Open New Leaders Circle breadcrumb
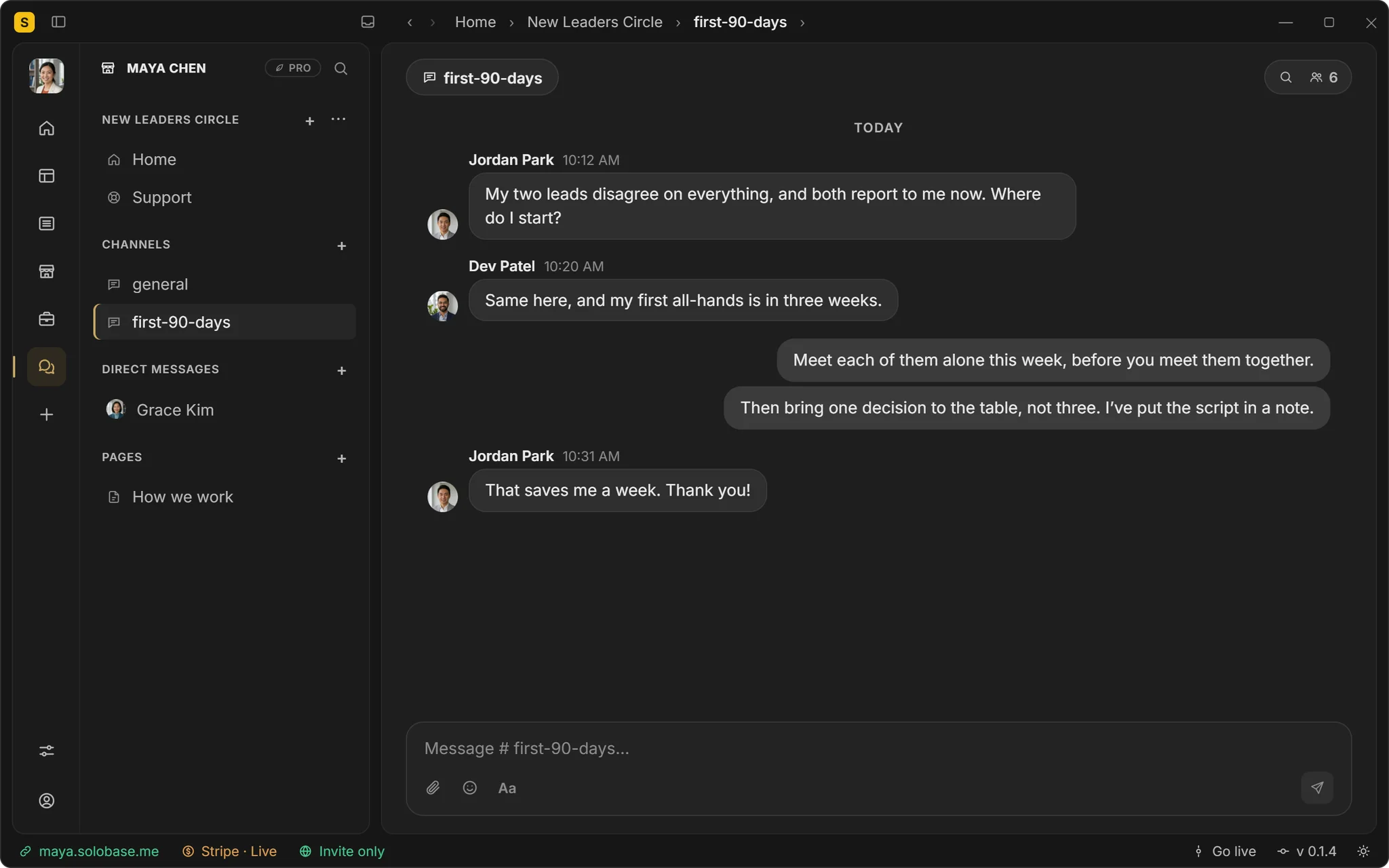This screenshot has width=1389, height=868. click(595, 22)
